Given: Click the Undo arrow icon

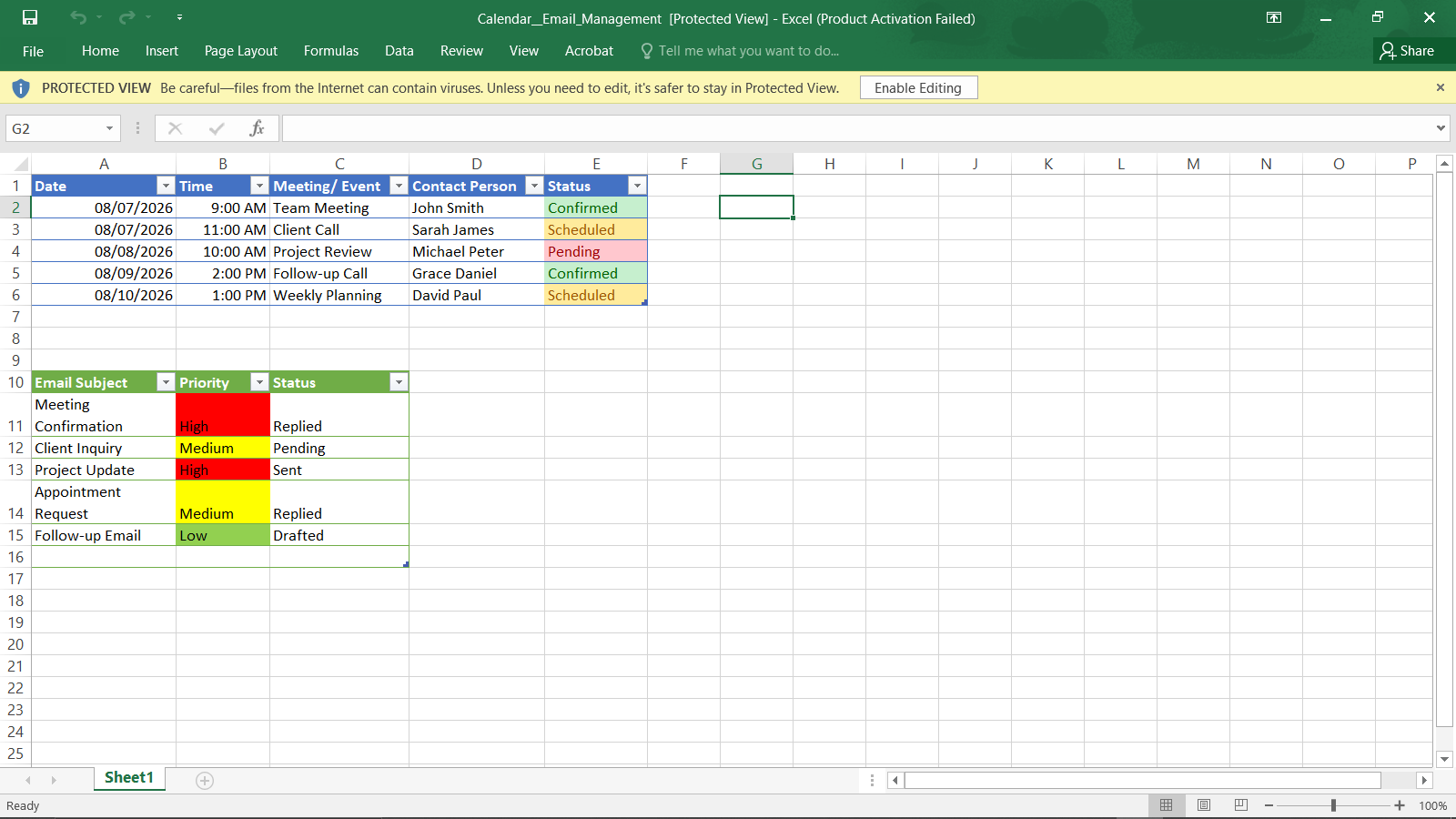Looking at the screenshot, I should click(78, 17).
